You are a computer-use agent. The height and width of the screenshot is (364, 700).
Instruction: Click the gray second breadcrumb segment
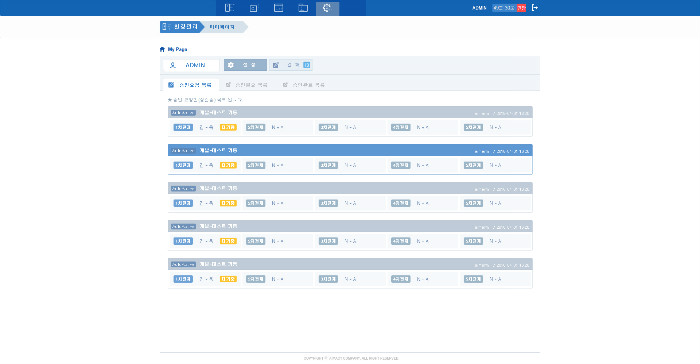pos(223,27)
